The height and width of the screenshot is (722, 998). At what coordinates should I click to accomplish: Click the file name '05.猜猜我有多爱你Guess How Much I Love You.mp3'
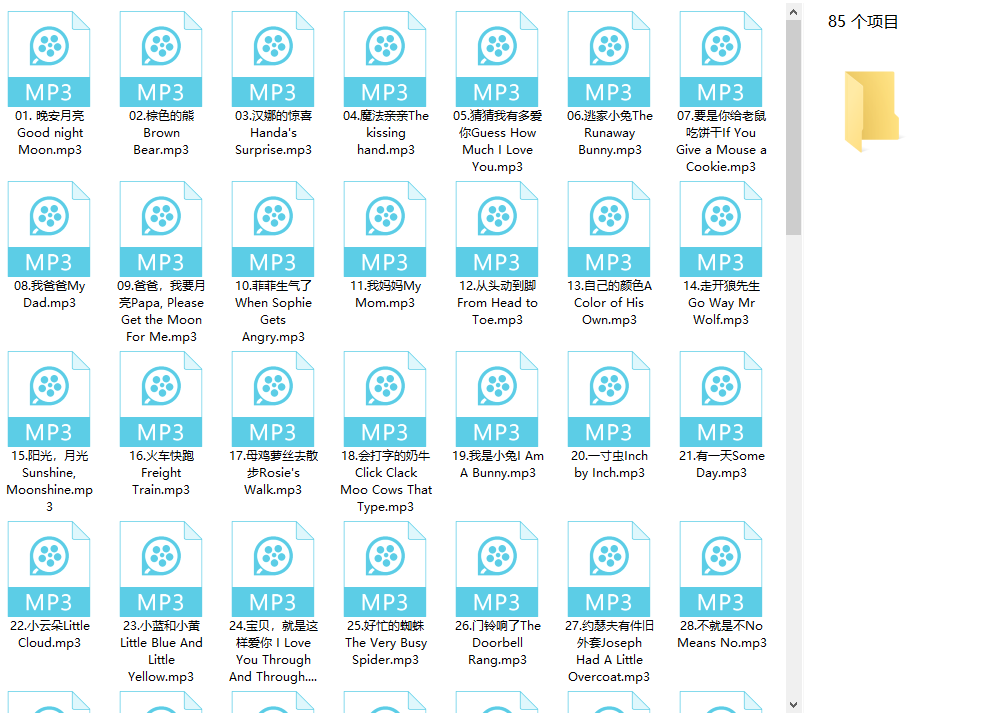tap(498, 141)
